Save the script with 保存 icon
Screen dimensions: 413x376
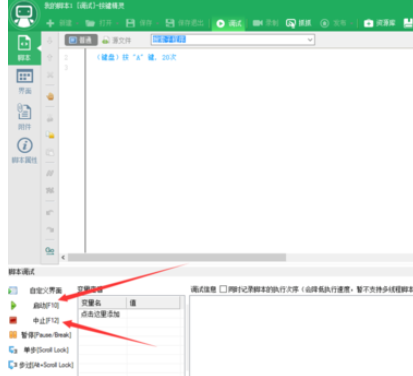tap(130, 23)
